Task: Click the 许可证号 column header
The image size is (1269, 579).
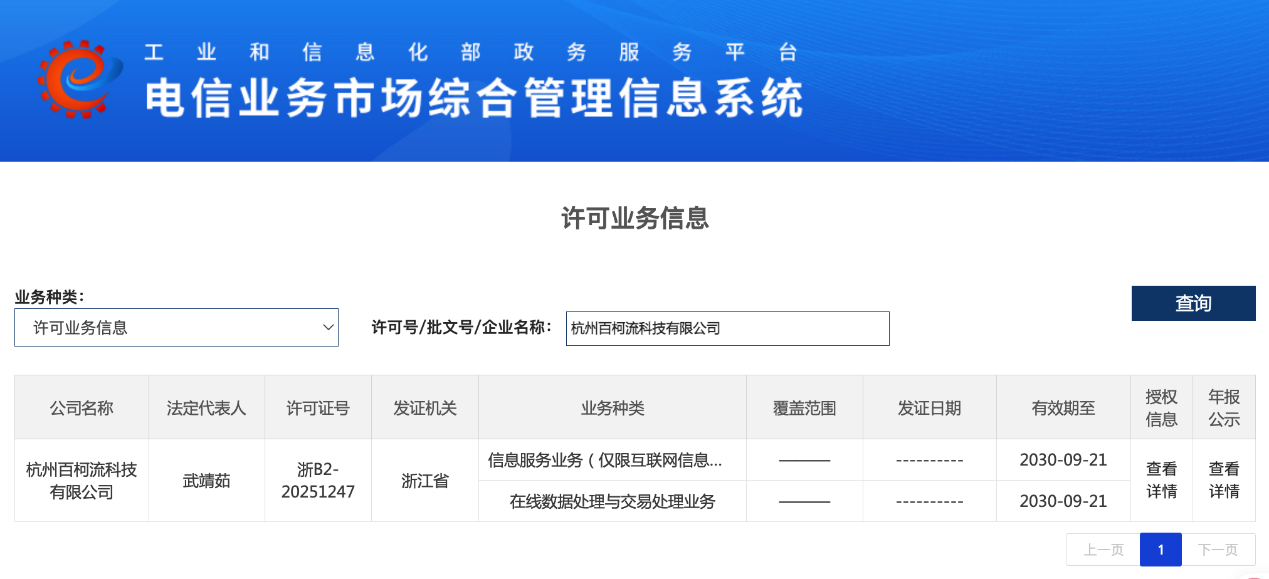Action: (318, 408)
